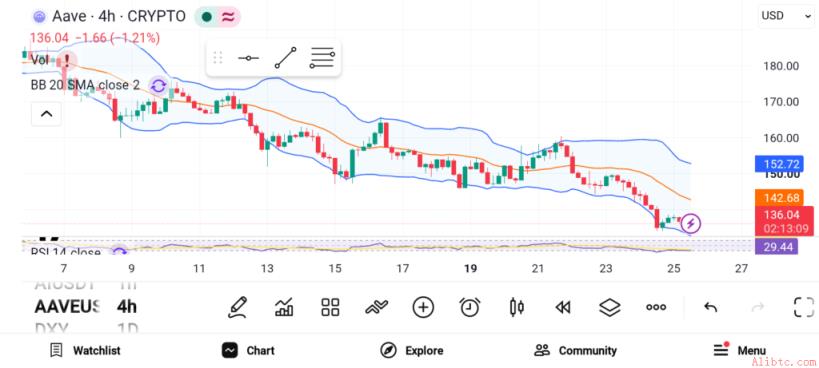Image resolution: width=819 pixels, height=368 pixels.
Task: Start bar replay with the rewind icon
Action: point(563,307)
